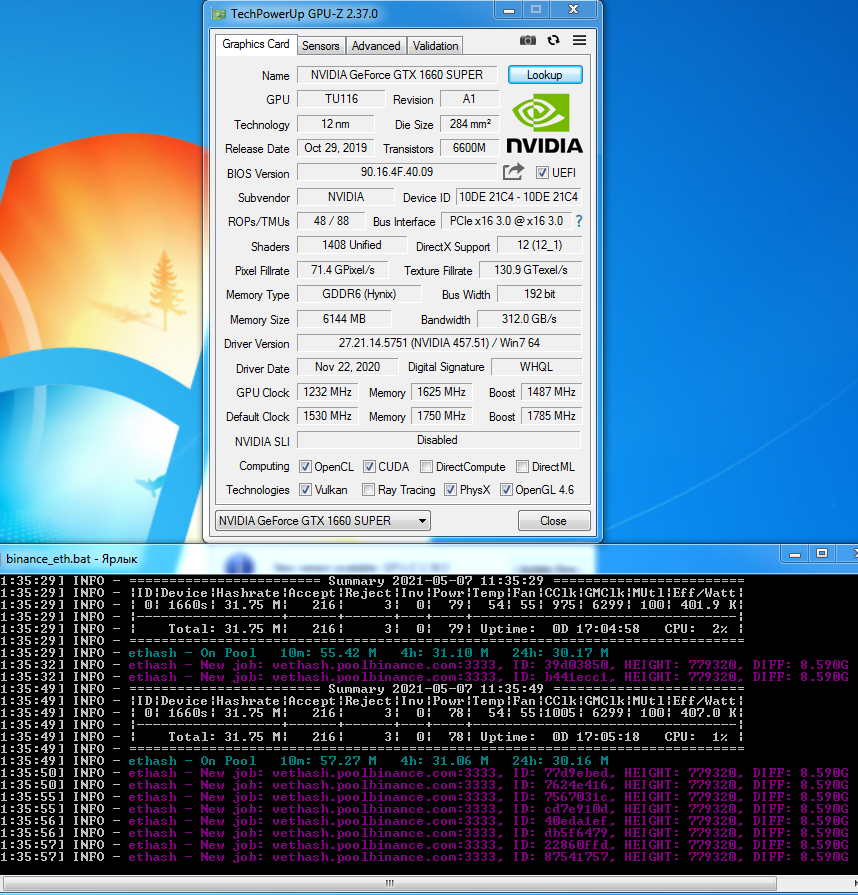This screenshot has height=895, width=858.
Task: Switch to the Sensors tab
Action: click(321, 46)
